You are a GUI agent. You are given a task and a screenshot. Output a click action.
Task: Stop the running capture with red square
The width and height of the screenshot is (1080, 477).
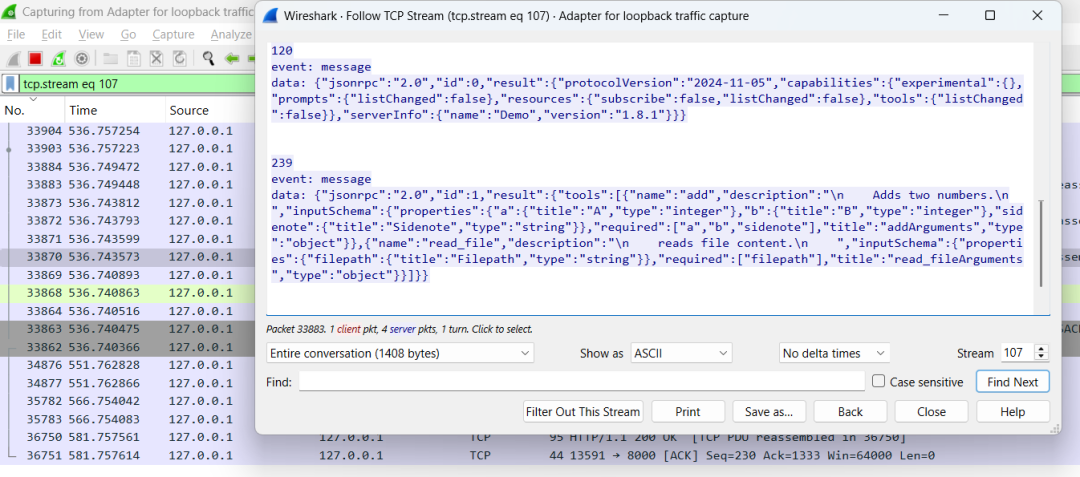(35, 59)
